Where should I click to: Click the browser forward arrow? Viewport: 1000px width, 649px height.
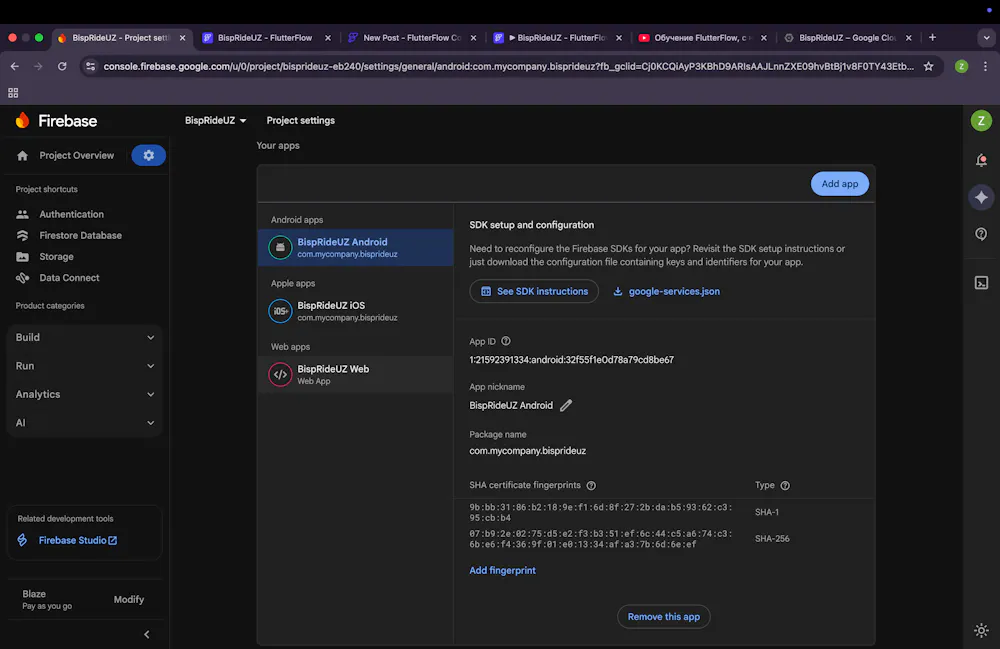pos(38,66)
